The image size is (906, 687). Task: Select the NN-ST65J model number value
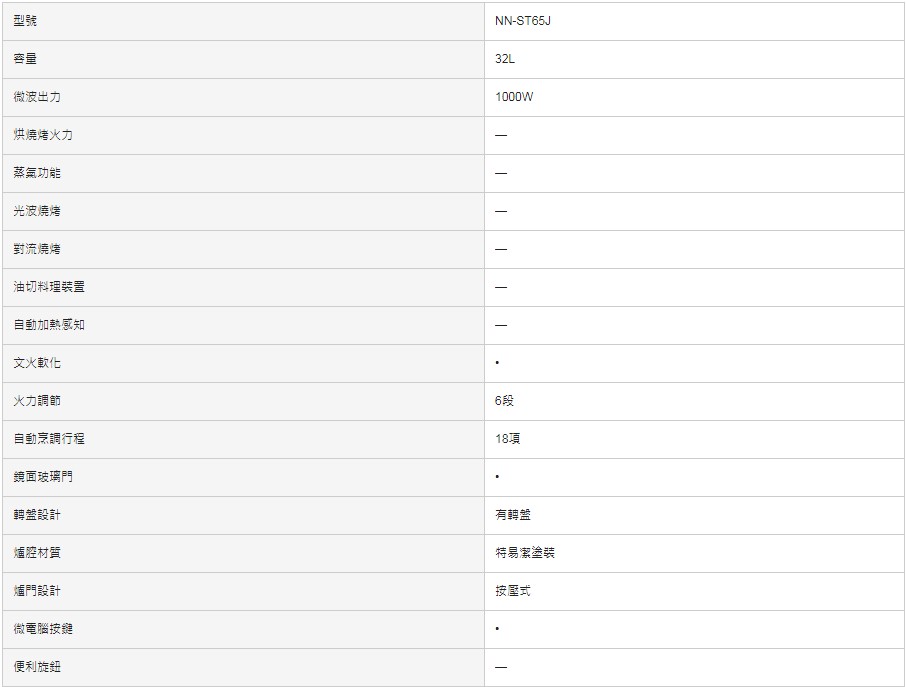[x=522, y=21]
